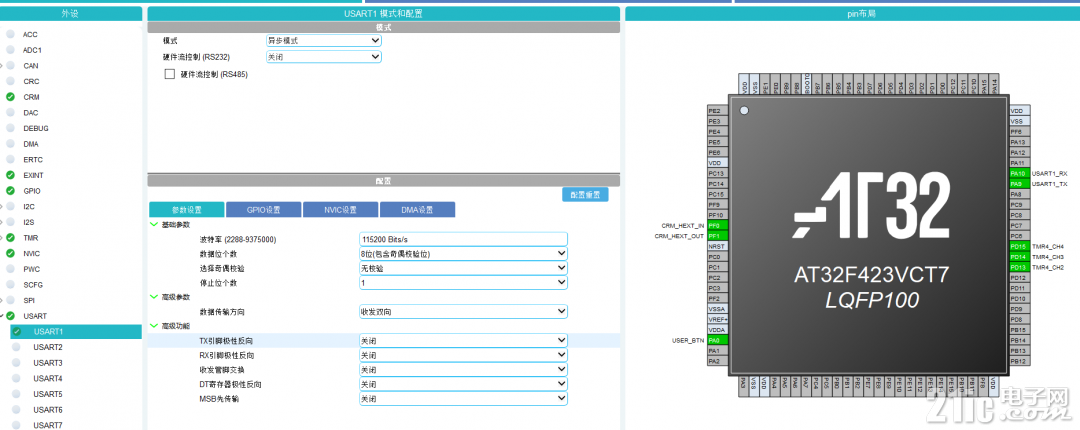Open the 选择奇偶校验 dropdown

pyautogui.click(x=464, y=268)
